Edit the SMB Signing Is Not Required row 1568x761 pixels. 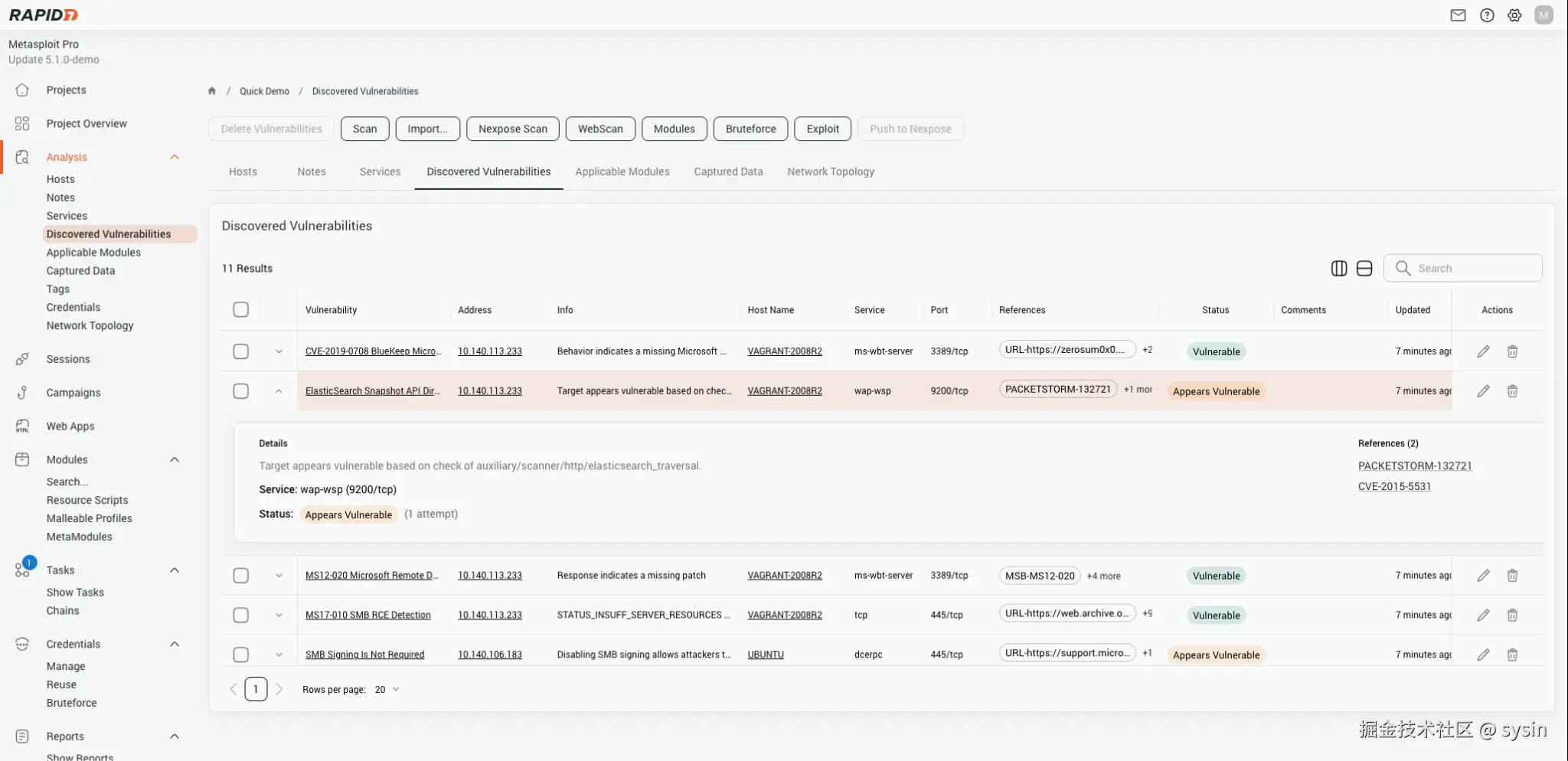(1483, 655)
